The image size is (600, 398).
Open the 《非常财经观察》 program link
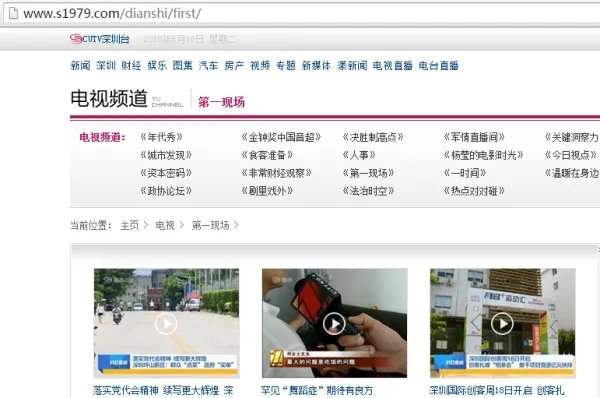[277, 173]
